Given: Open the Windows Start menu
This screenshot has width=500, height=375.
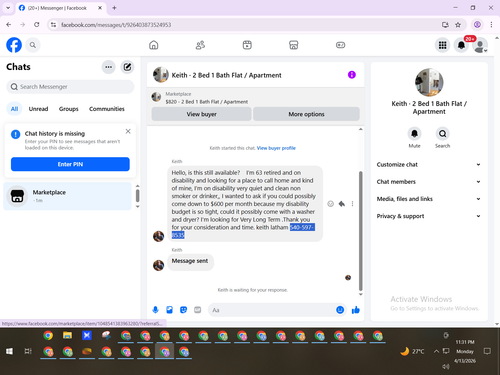Looking at the screenshot, I should pyautogui.click(x=9, y=351).
